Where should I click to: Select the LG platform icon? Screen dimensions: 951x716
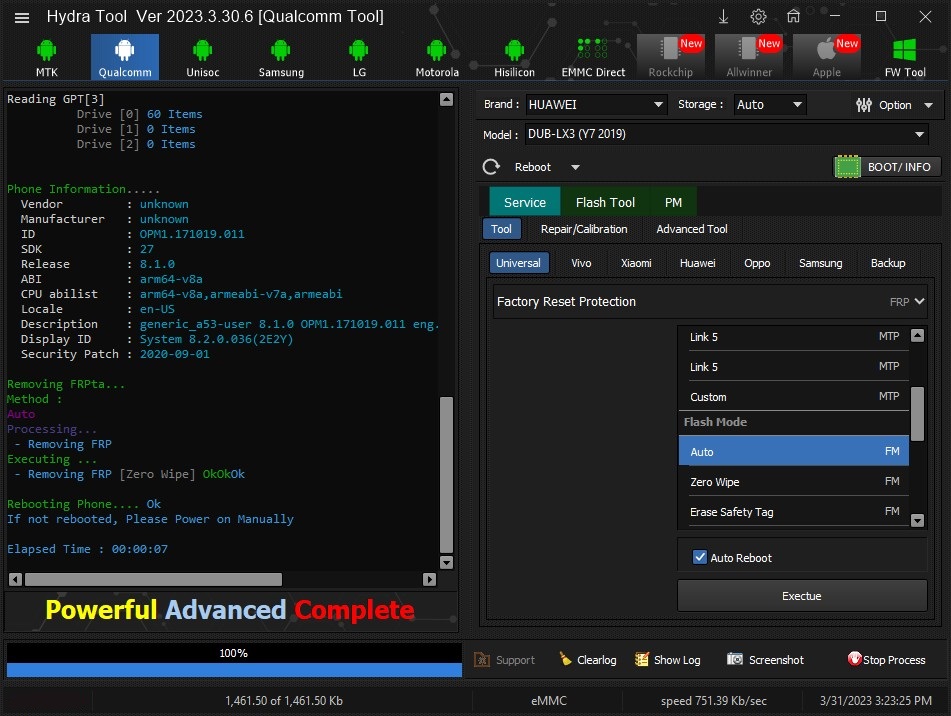pos(359,58)
